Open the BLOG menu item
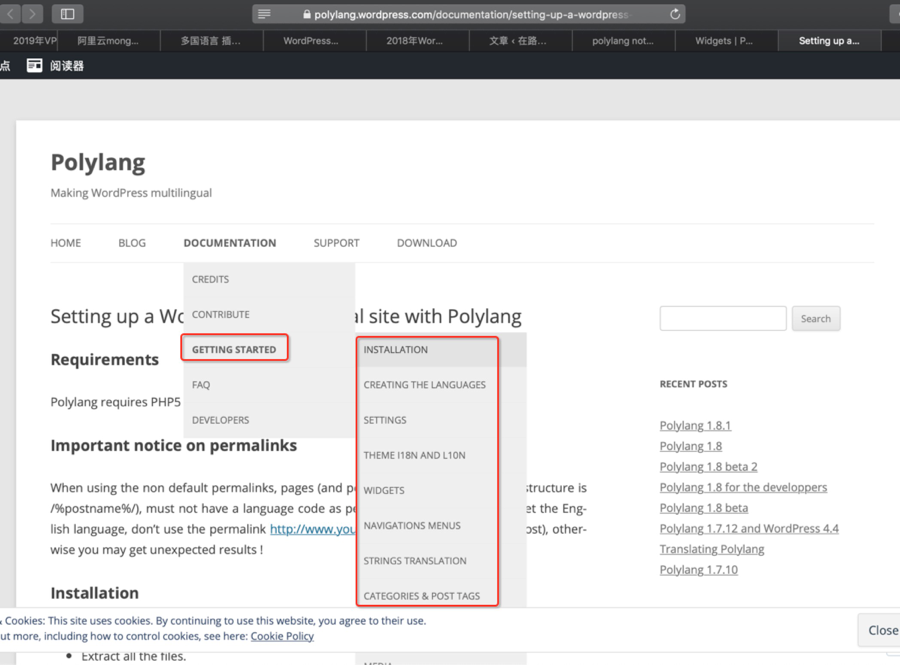900x665 pixels. click(132, 243)
